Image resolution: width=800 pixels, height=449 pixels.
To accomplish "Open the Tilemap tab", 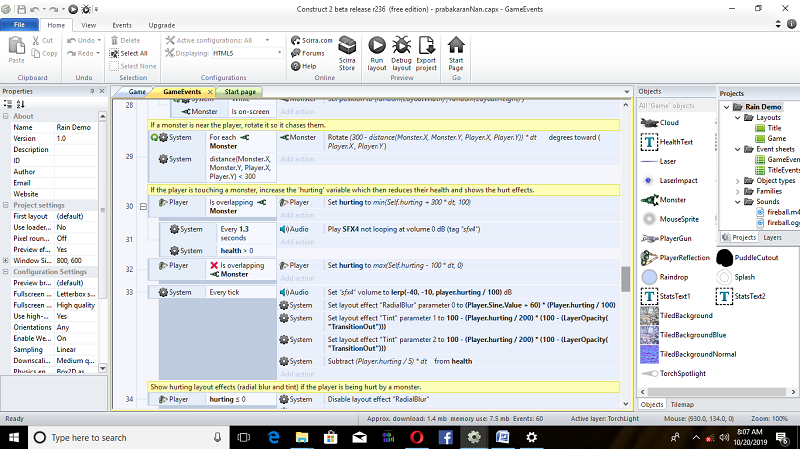I will point(682,404).
